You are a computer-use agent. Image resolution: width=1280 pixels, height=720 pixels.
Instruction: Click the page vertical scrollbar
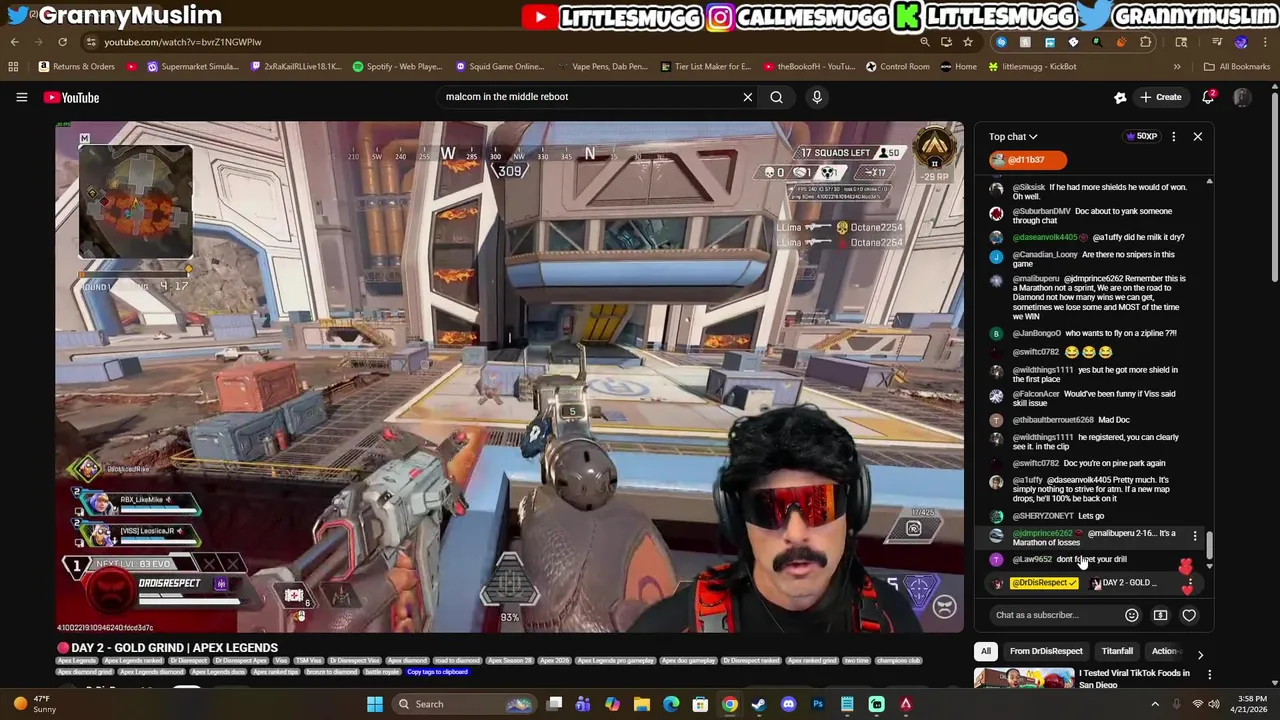coord(1274,186)
